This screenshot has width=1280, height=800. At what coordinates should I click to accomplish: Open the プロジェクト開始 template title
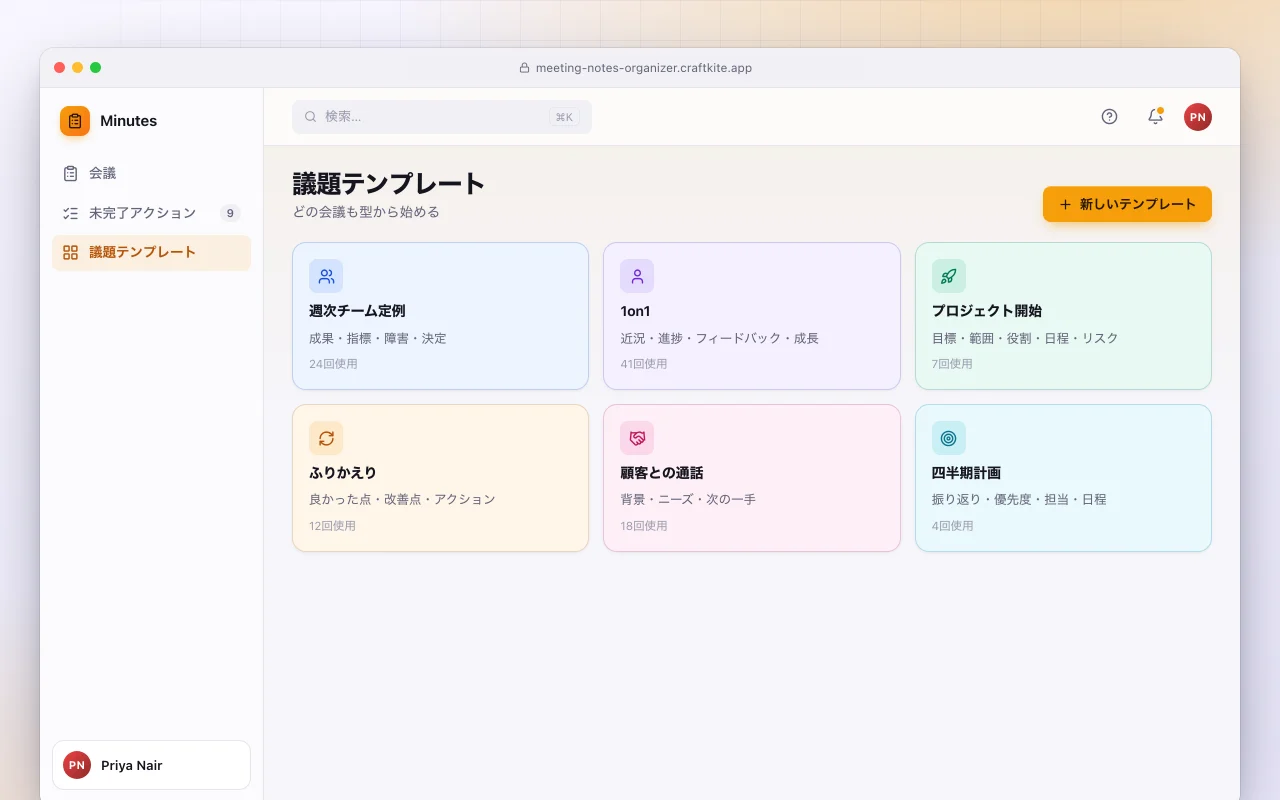(987, 311)
